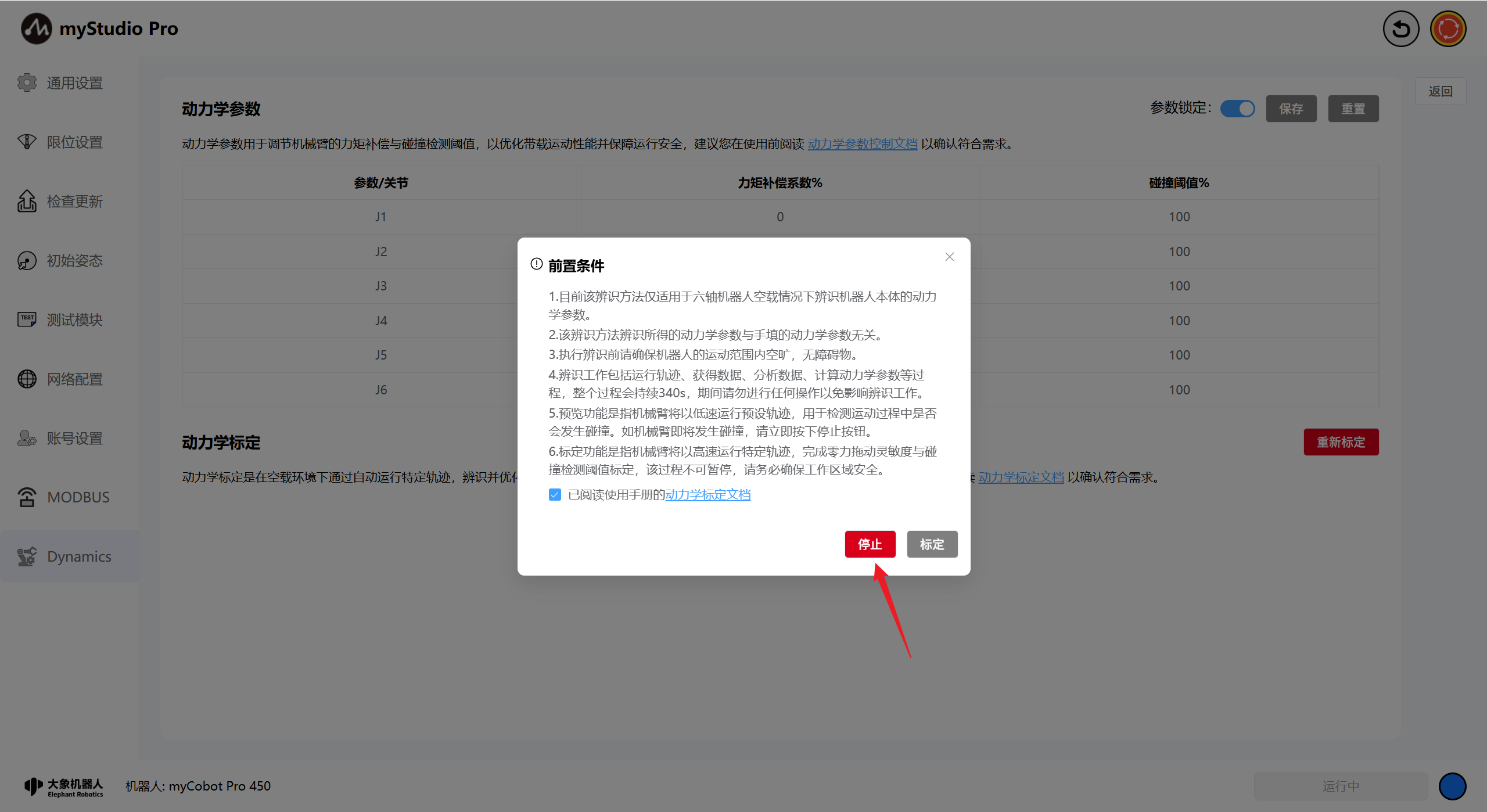The image size is (1487, 812).
Task: Click the gray 标定 button
Action: 932,544
